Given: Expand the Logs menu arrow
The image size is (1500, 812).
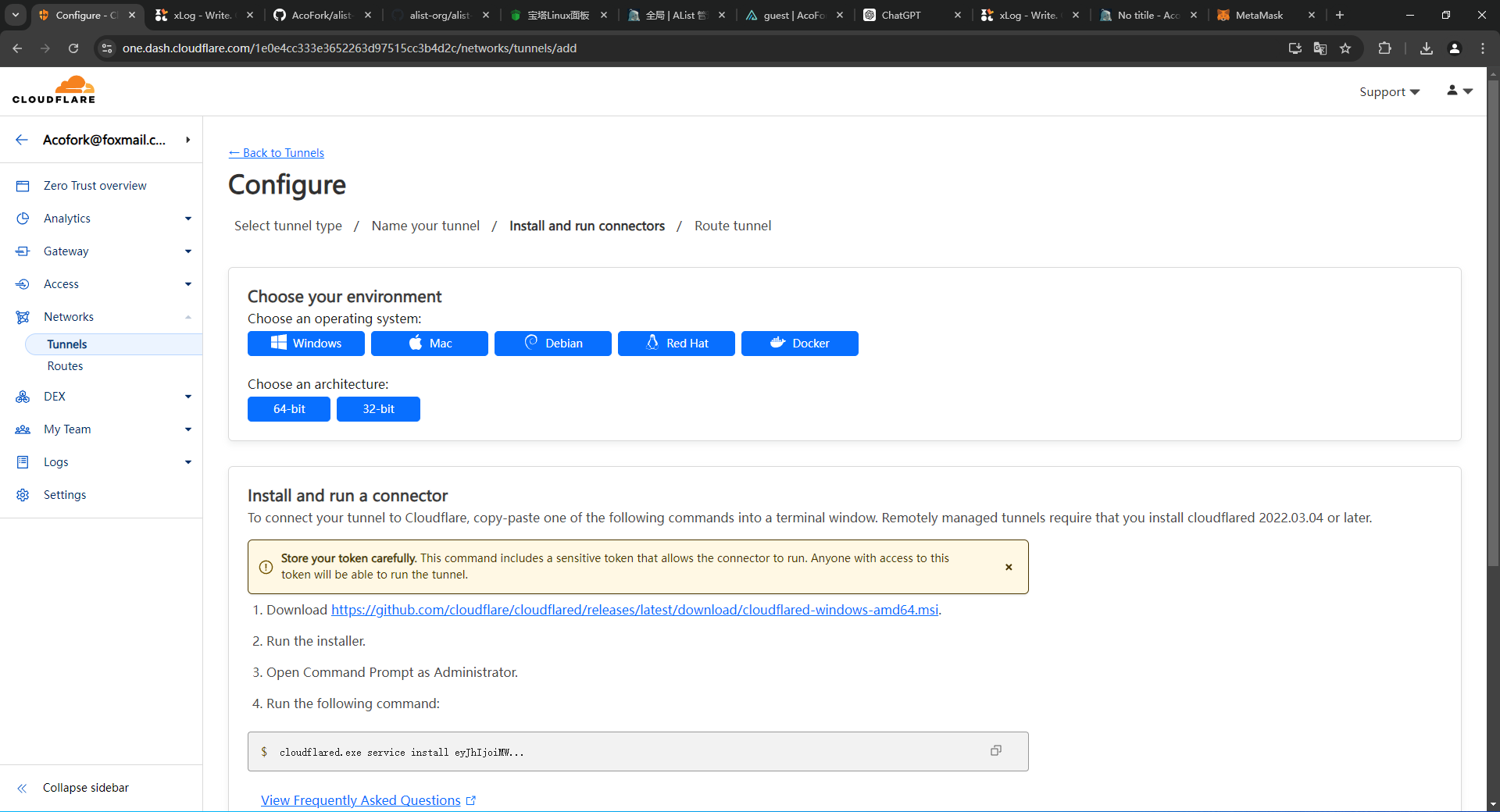Looking at the screenshot, I should (188, 462).
